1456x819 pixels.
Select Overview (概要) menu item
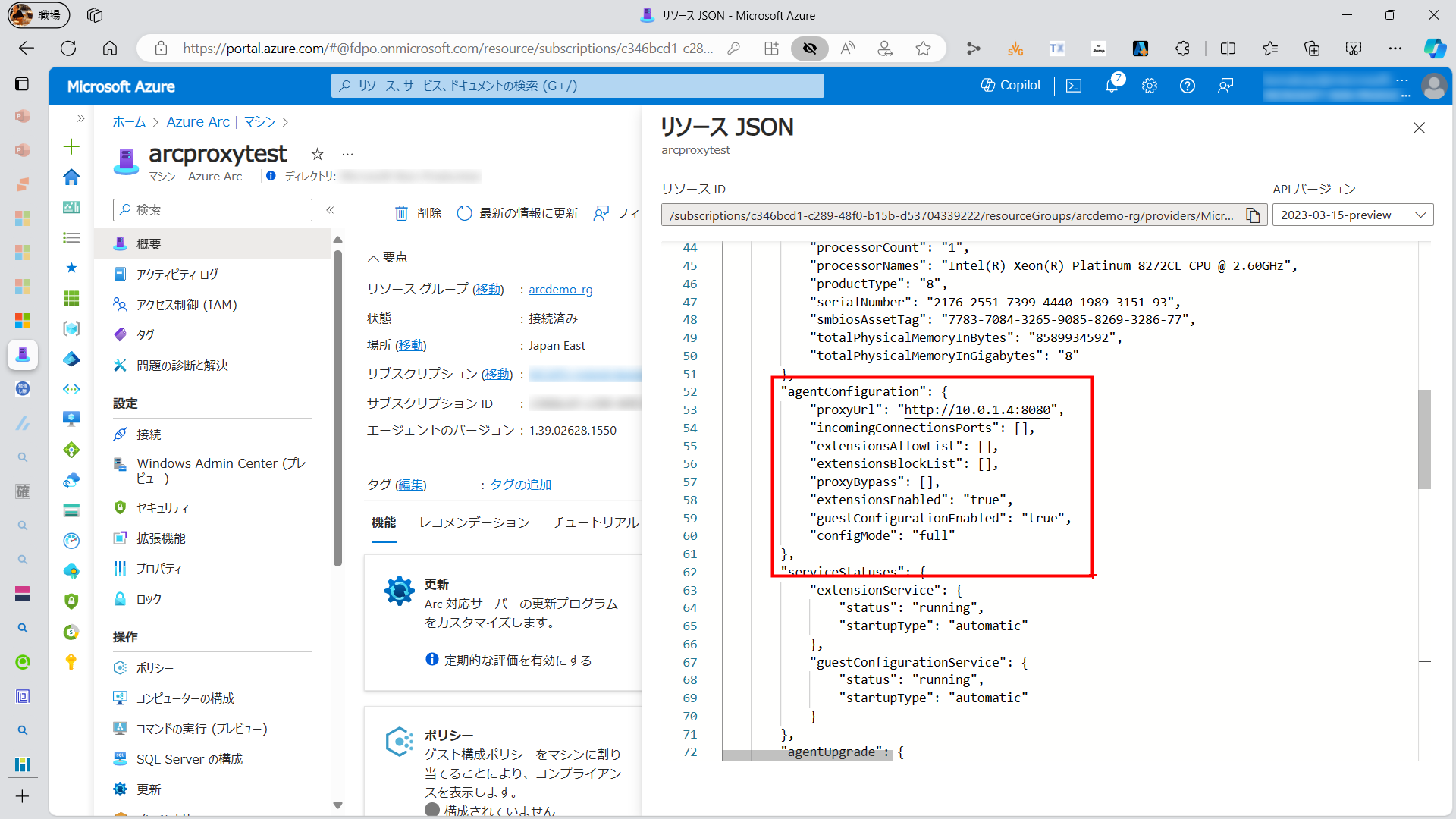[x=213, y=243]
